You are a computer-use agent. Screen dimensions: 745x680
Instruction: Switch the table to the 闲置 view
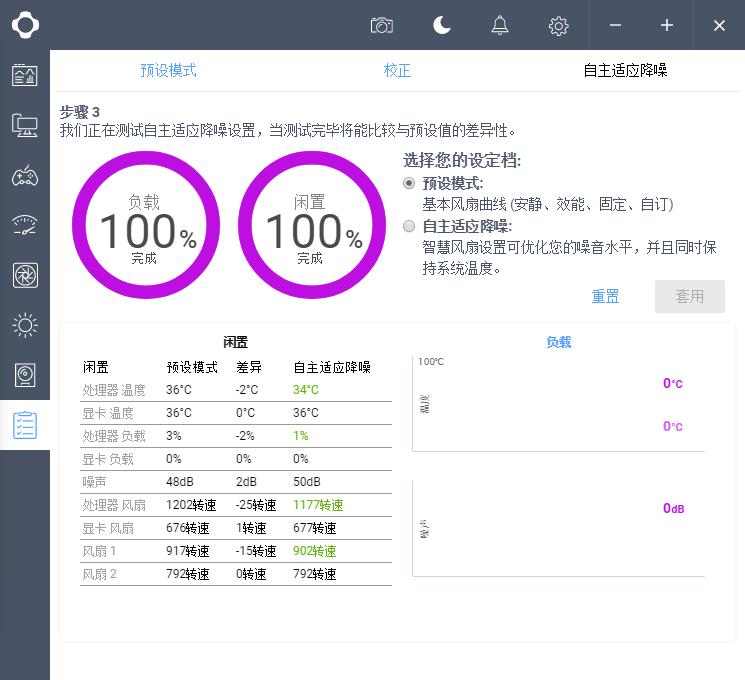[235, 342]
